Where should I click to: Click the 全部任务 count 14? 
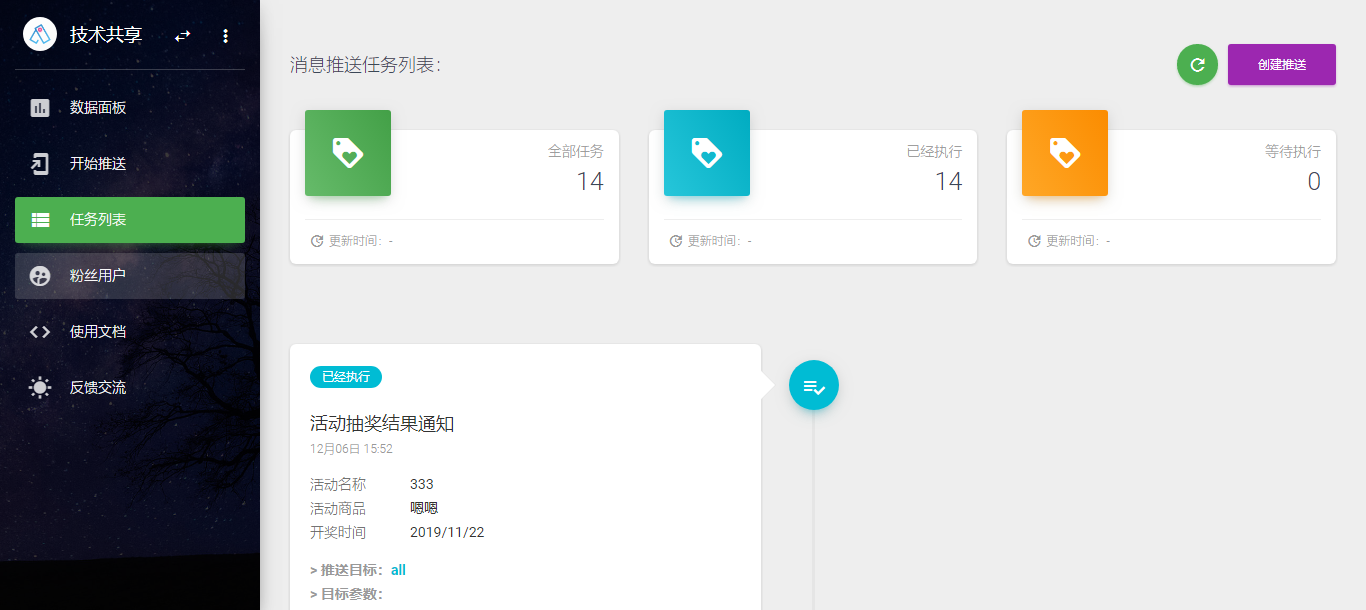(x=590, y=181)
